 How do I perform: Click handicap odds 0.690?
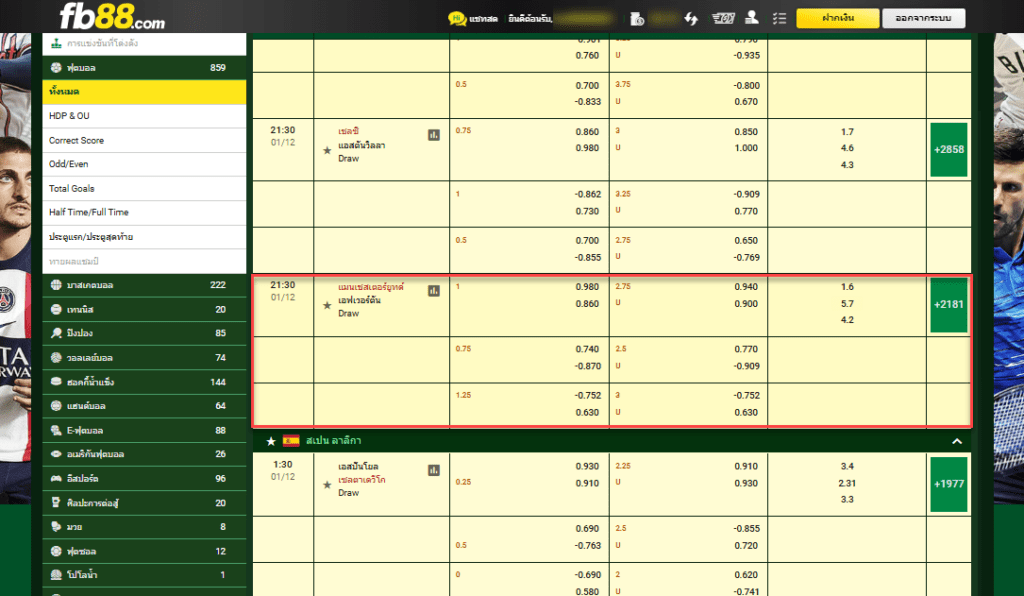point(587,529)
